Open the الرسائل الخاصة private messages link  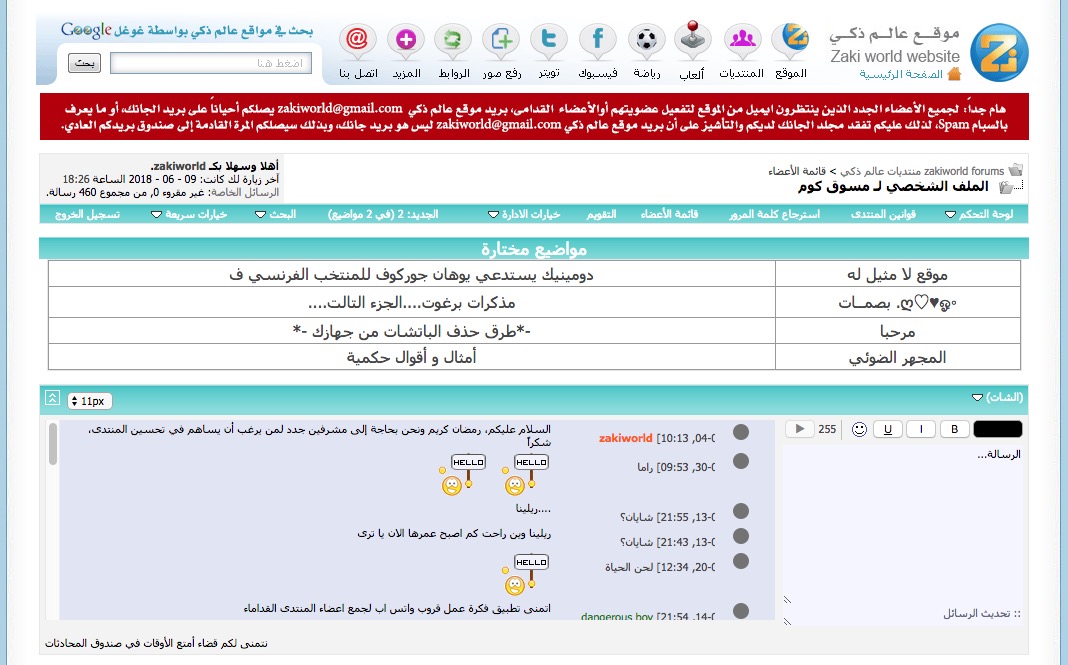pyautogui.click(x=245, y=192)
